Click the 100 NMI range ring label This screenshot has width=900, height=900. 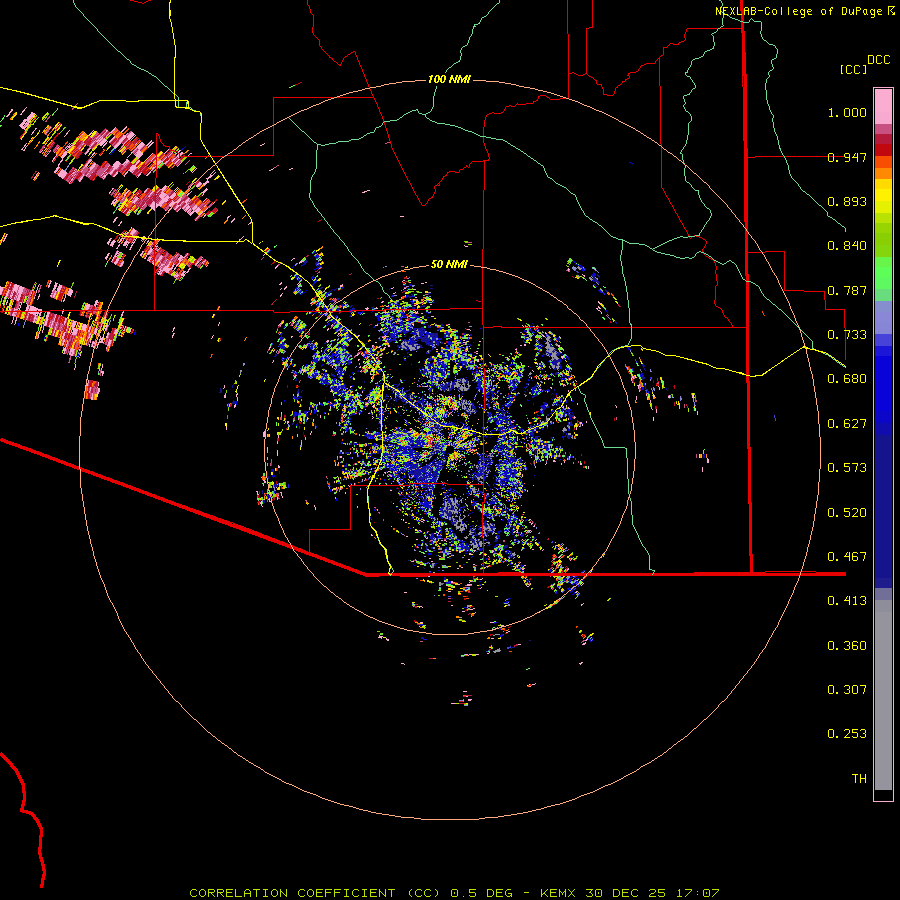coord(449,79)
